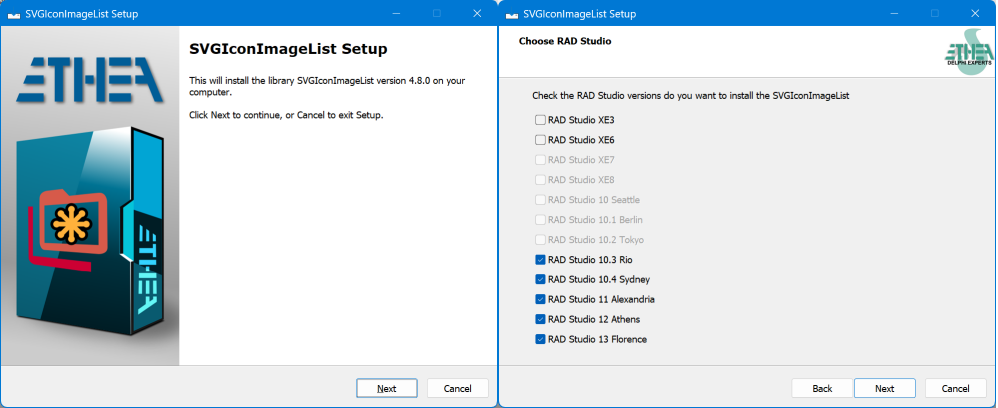
Task: Click the disabled RAD Studio XE7 checkbox
Action: tap(540, 160)
